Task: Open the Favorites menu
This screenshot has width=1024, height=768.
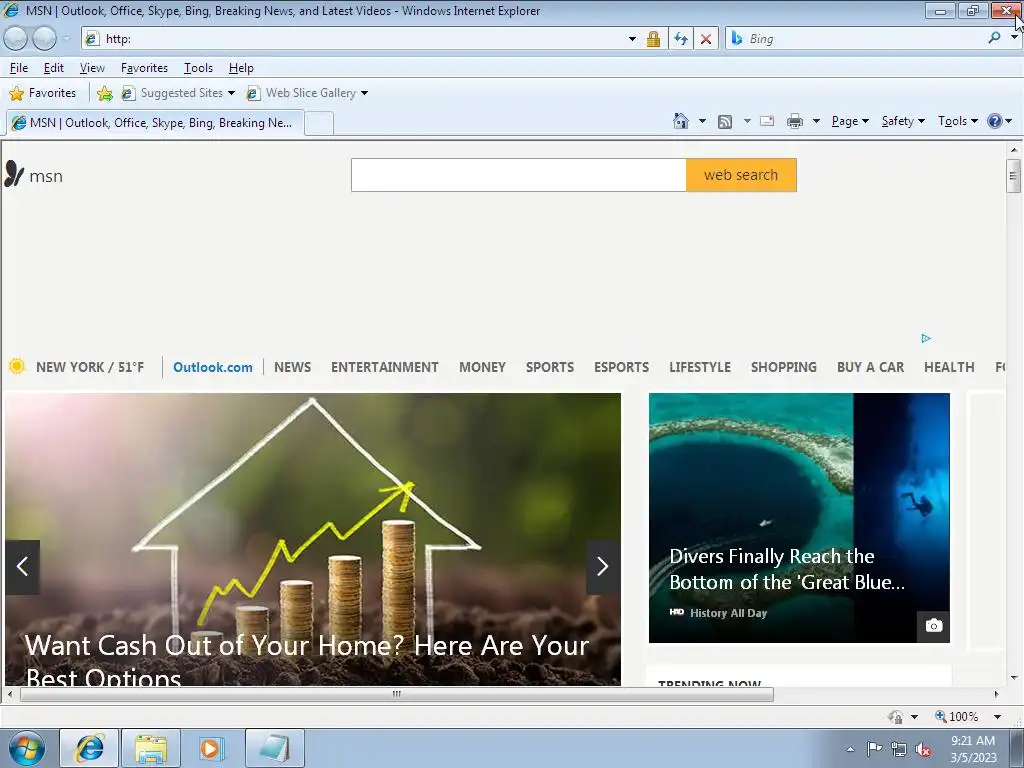Action: pos(144,68)
